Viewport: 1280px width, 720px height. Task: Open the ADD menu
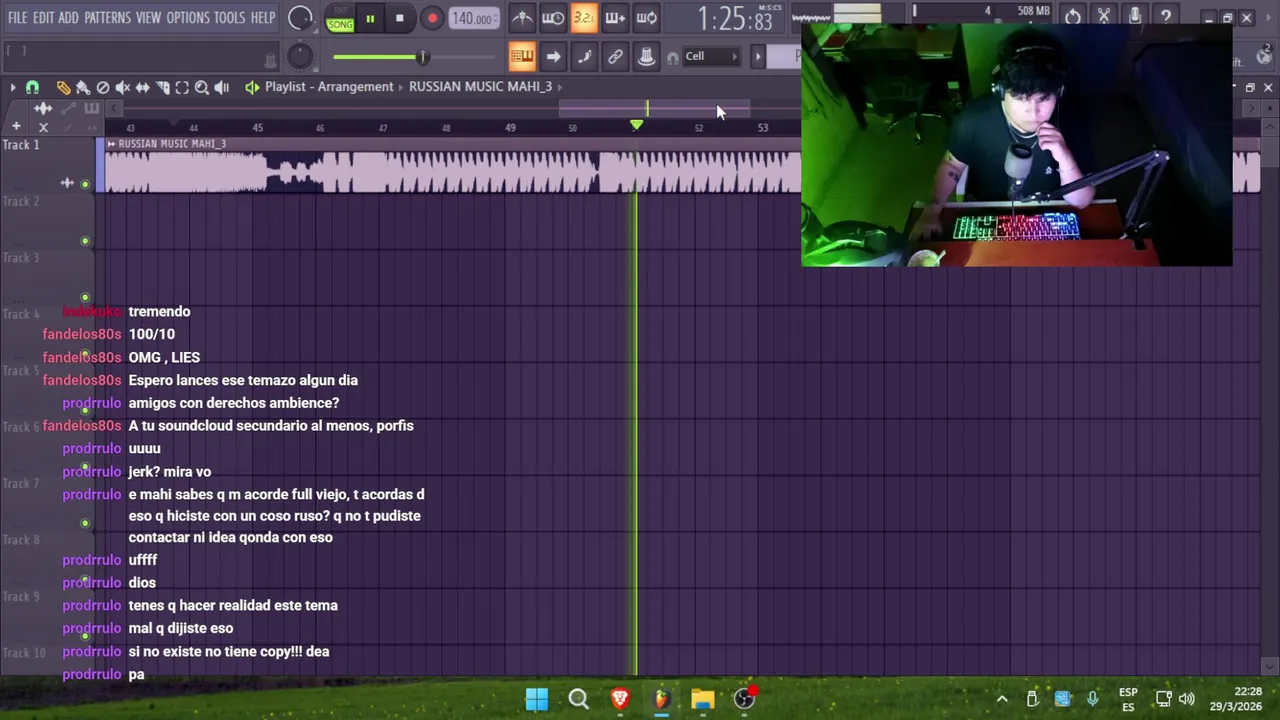[x=69, y=18]
